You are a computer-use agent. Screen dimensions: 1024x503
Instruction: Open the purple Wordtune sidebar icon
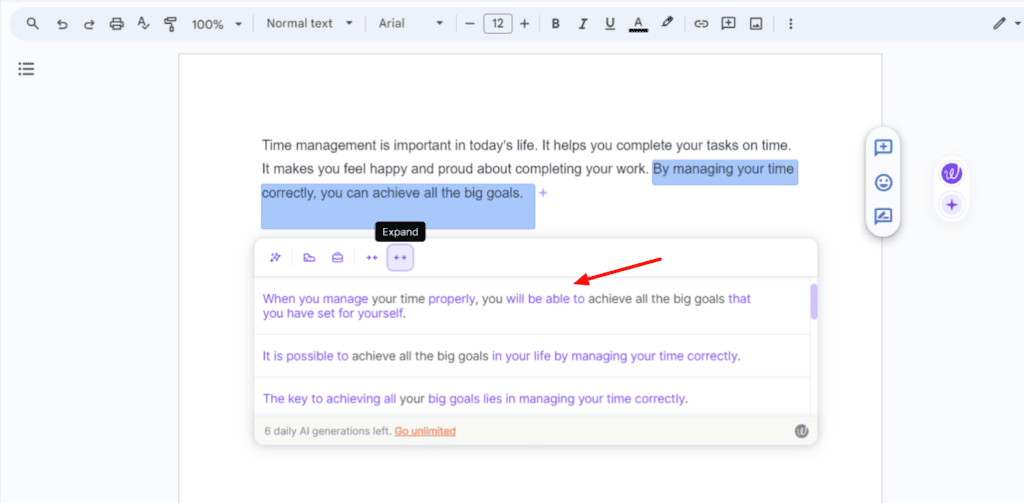pos(951,174)
